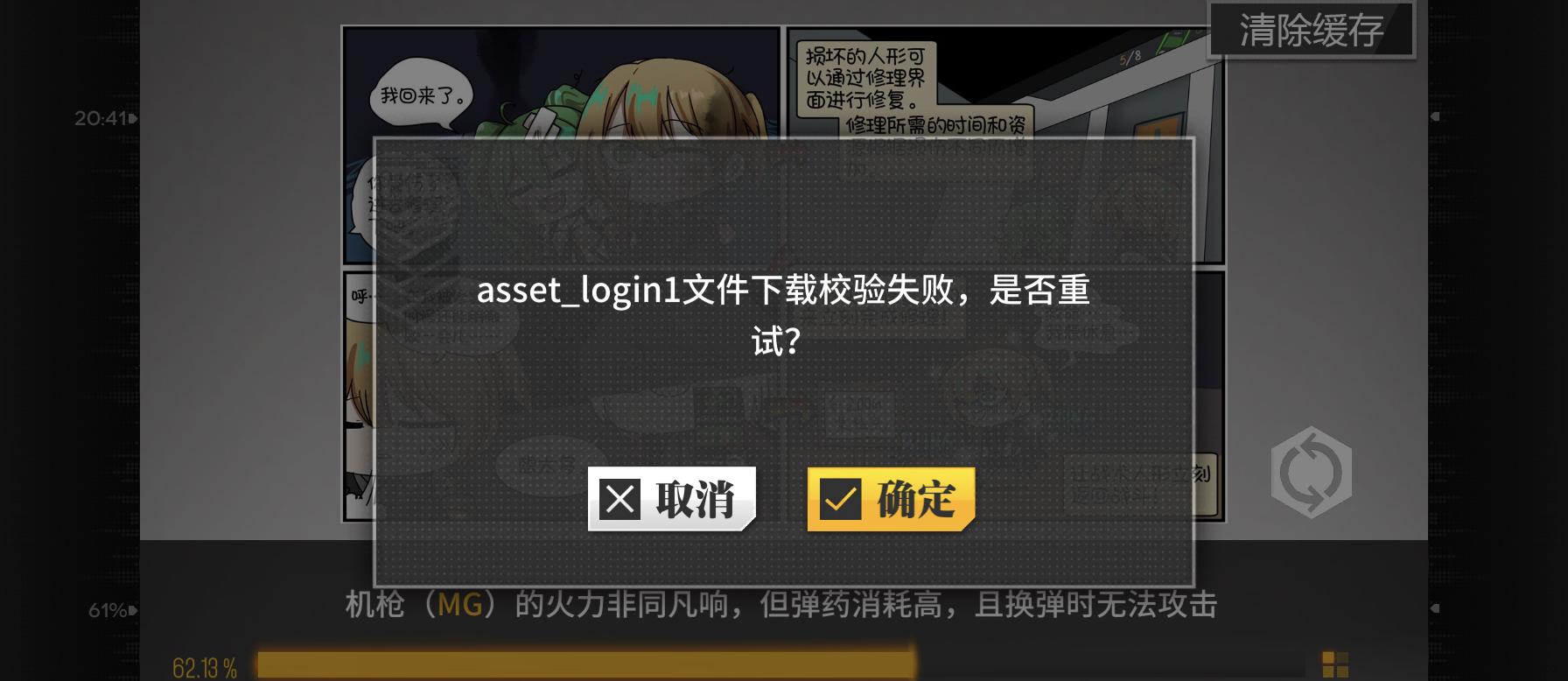Click the machine gun (MG) tip text
Image resolution: width=1568 pixels, height=681 pixels.
point(781,605)
